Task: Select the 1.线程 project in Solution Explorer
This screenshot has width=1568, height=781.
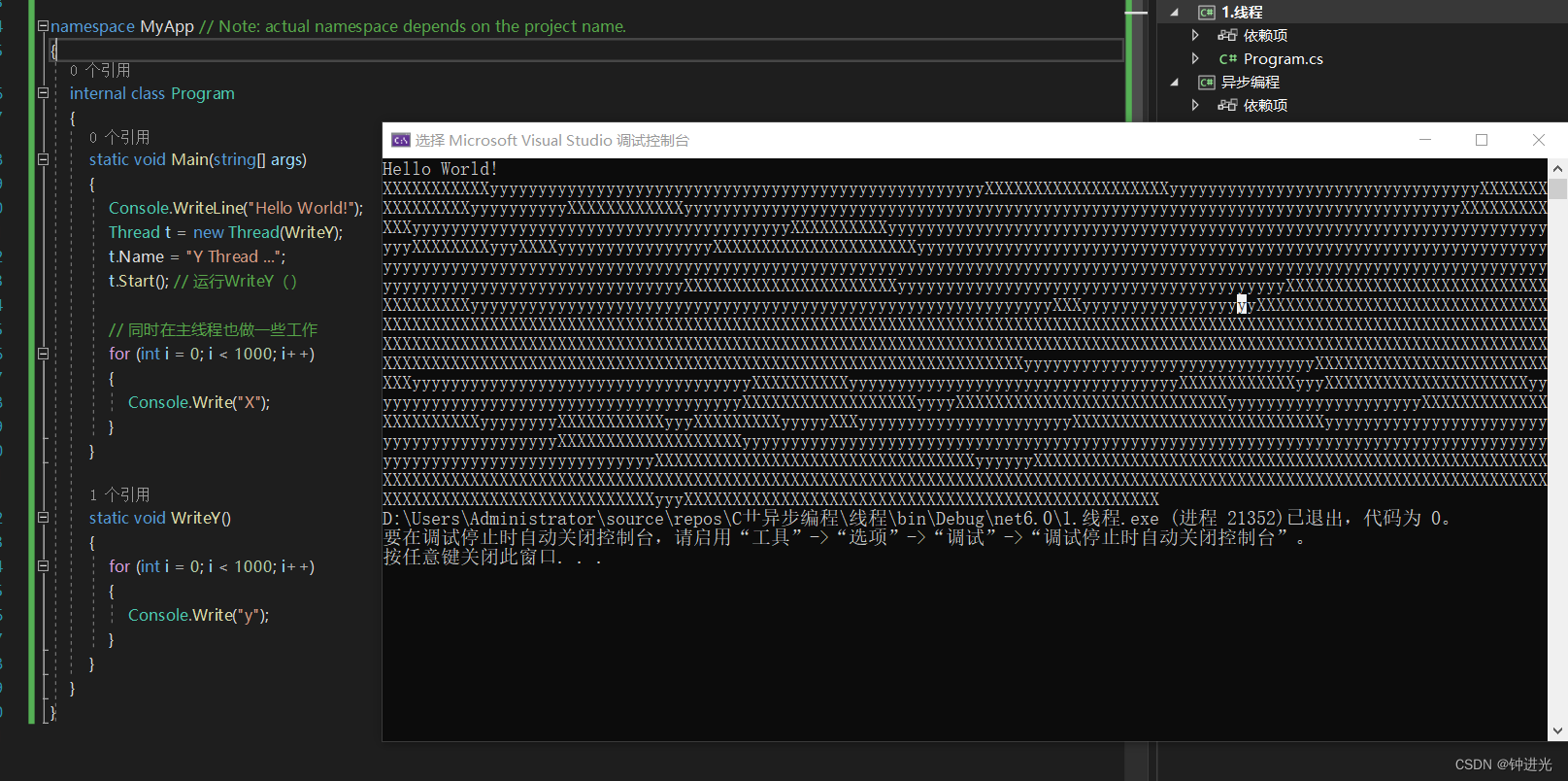Action: pos(1242,13)
